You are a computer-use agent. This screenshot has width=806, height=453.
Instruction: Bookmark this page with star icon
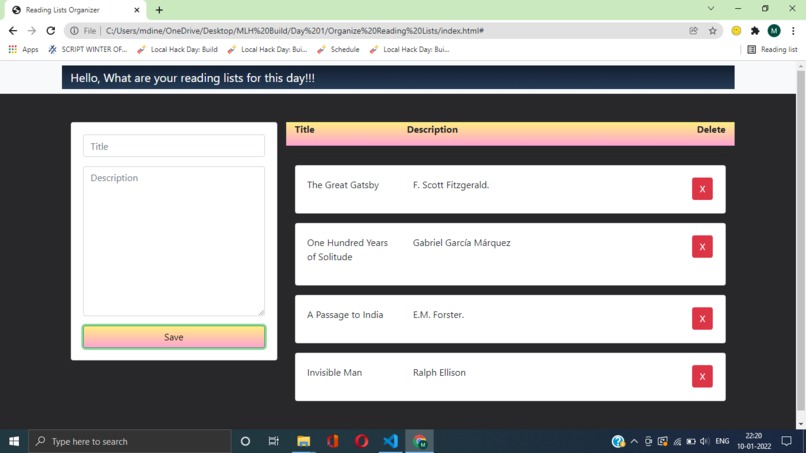pyautogui.click(x=712, y=31)
